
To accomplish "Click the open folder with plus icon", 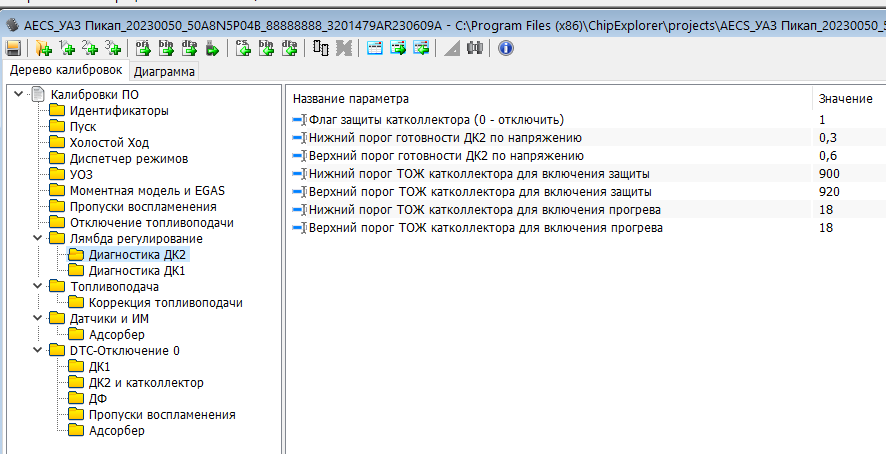I will point(43,47).
